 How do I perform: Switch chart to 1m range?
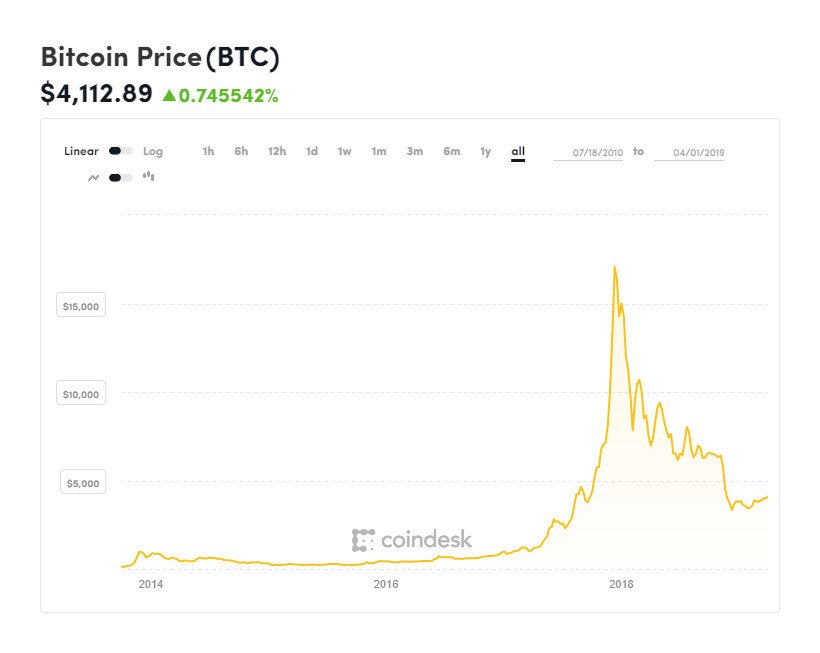tap(378, 151)
